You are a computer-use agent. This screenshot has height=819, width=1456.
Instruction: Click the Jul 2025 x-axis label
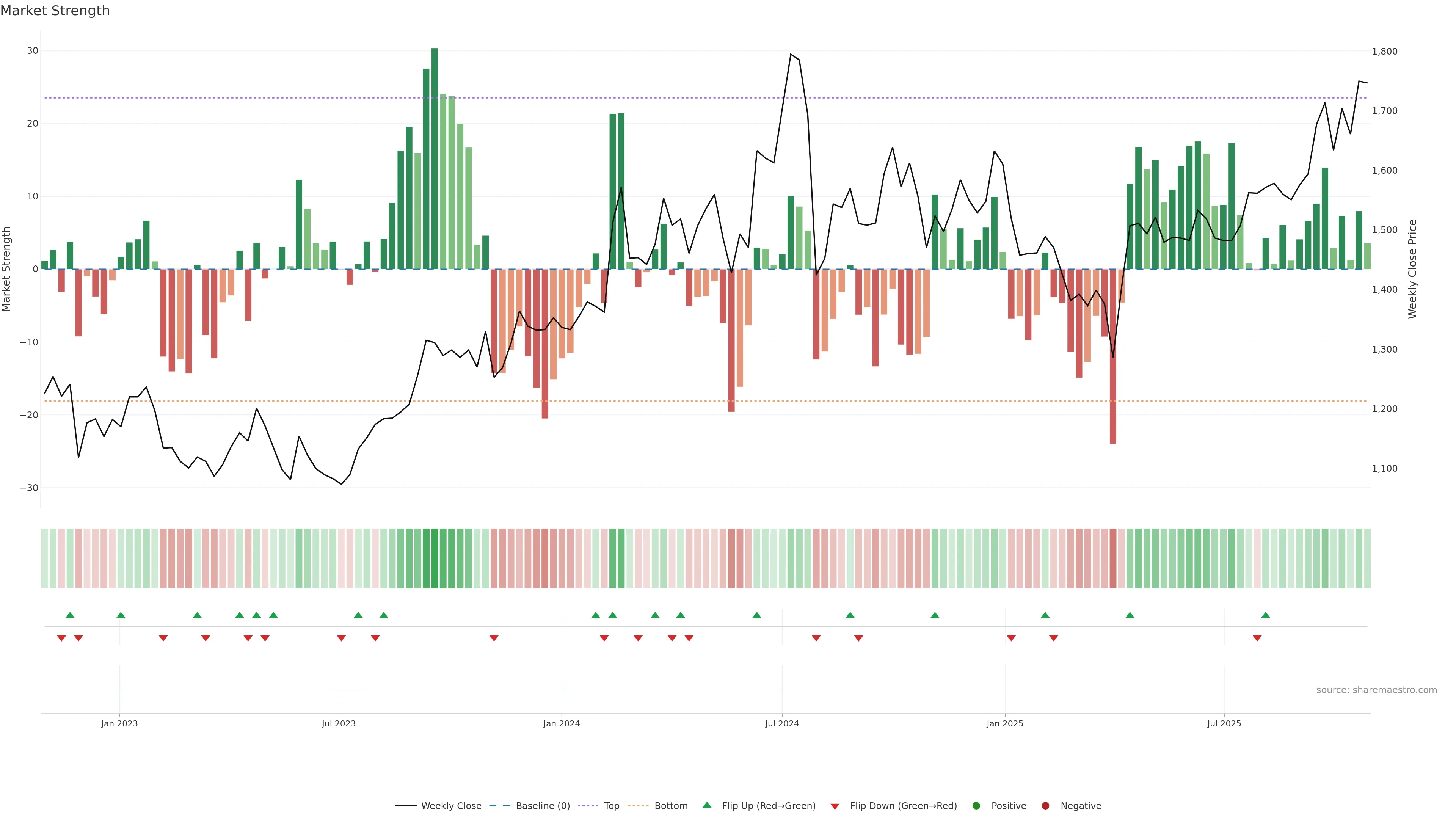point(1224,723)
